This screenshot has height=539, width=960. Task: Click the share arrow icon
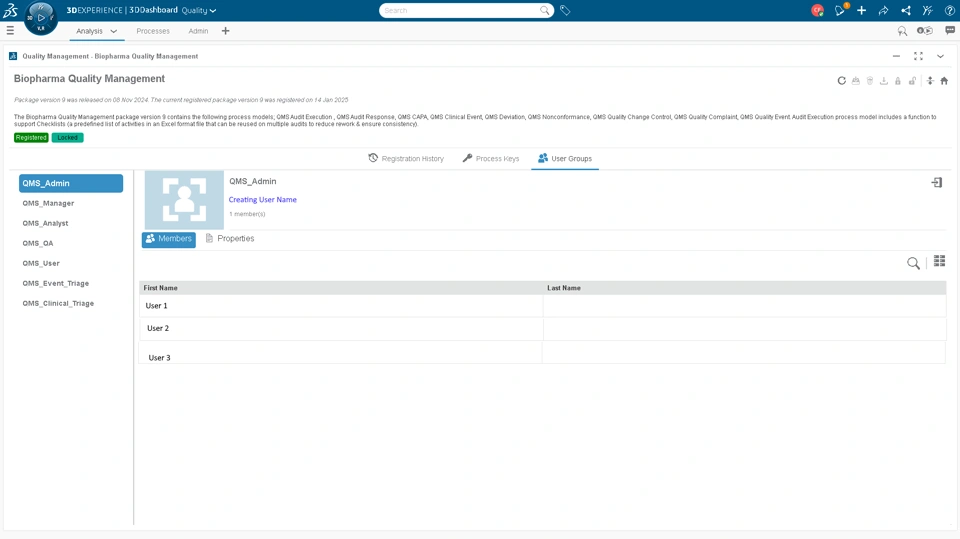point(883,10)
